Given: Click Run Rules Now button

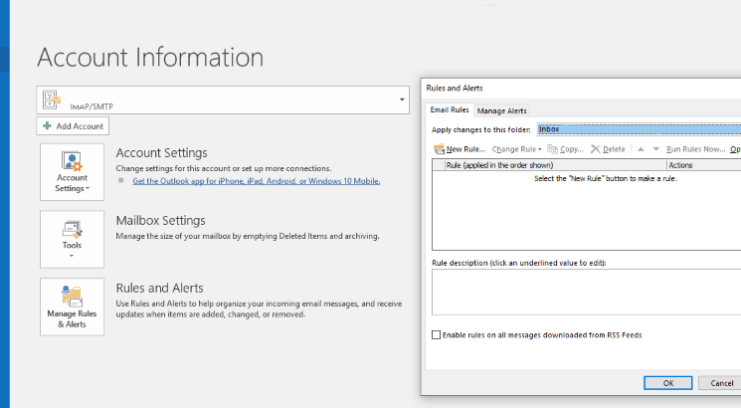Looking at the screenshot, I should (695, 149).
